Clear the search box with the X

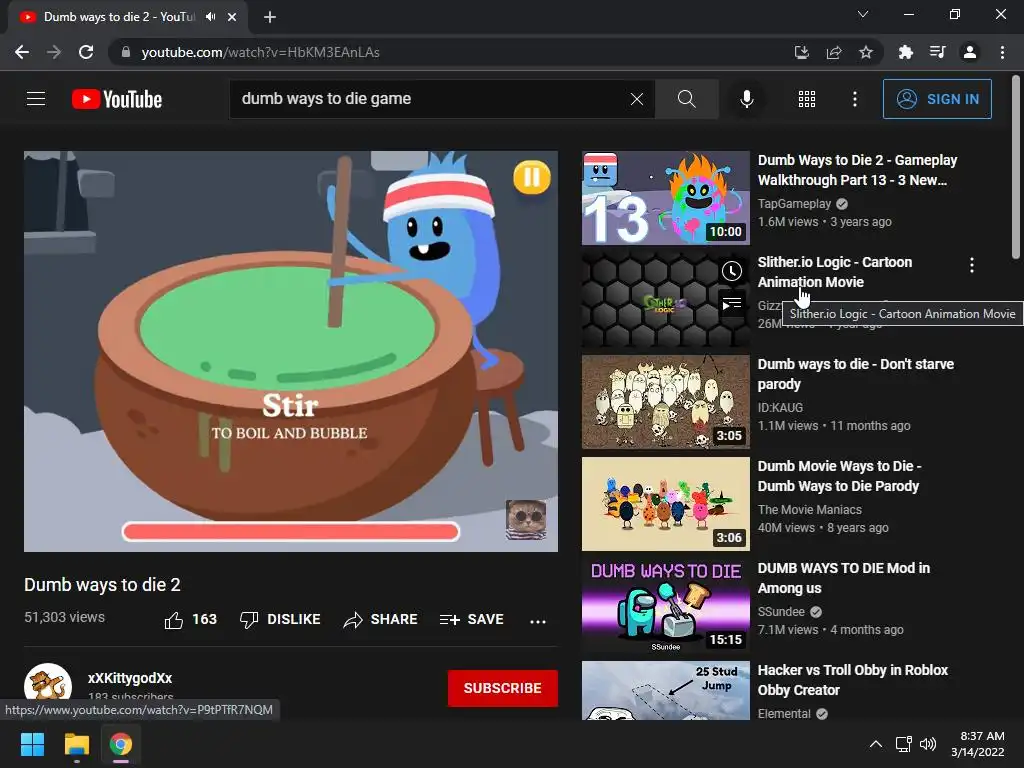(x=637, y=99)
